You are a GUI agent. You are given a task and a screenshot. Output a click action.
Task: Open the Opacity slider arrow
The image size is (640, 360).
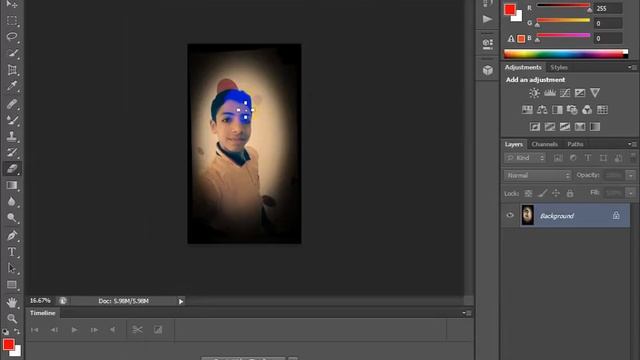[x=631, y=175]
